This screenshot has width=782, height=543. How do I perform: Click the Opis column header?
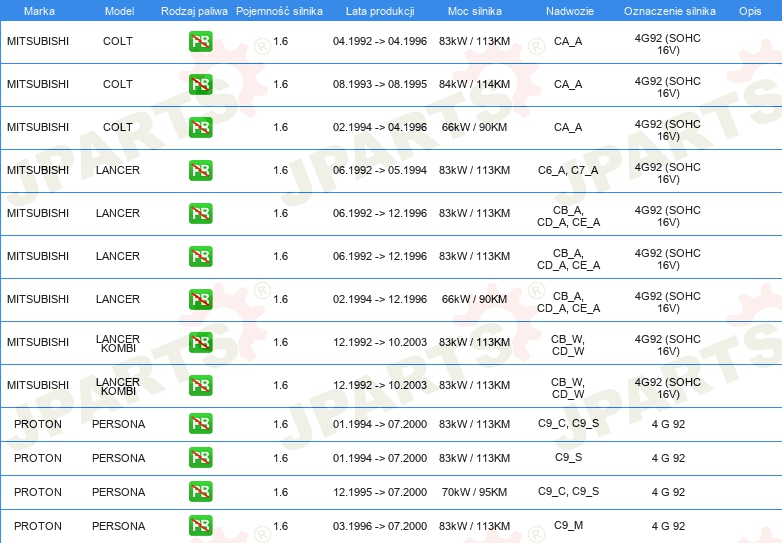(750, 11)
